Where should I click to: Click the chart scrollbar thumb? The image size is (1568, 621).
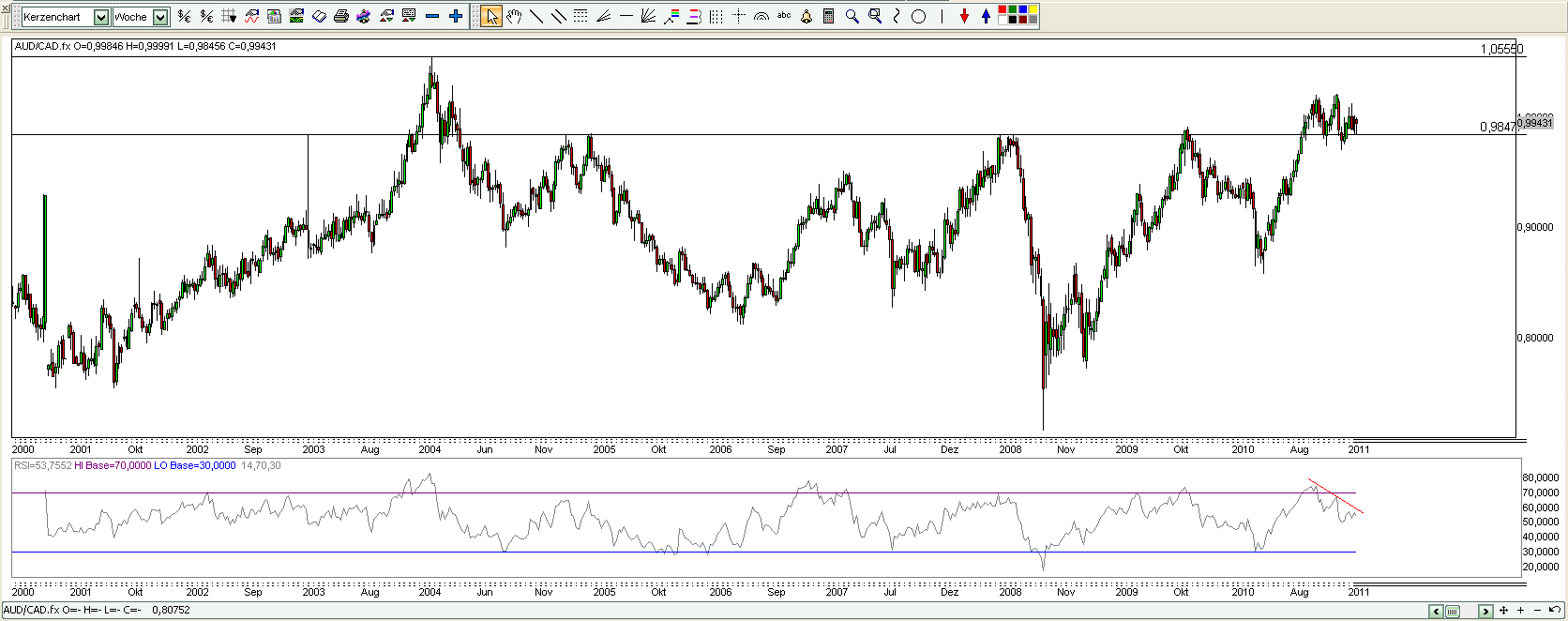[x=1453, y=612]
